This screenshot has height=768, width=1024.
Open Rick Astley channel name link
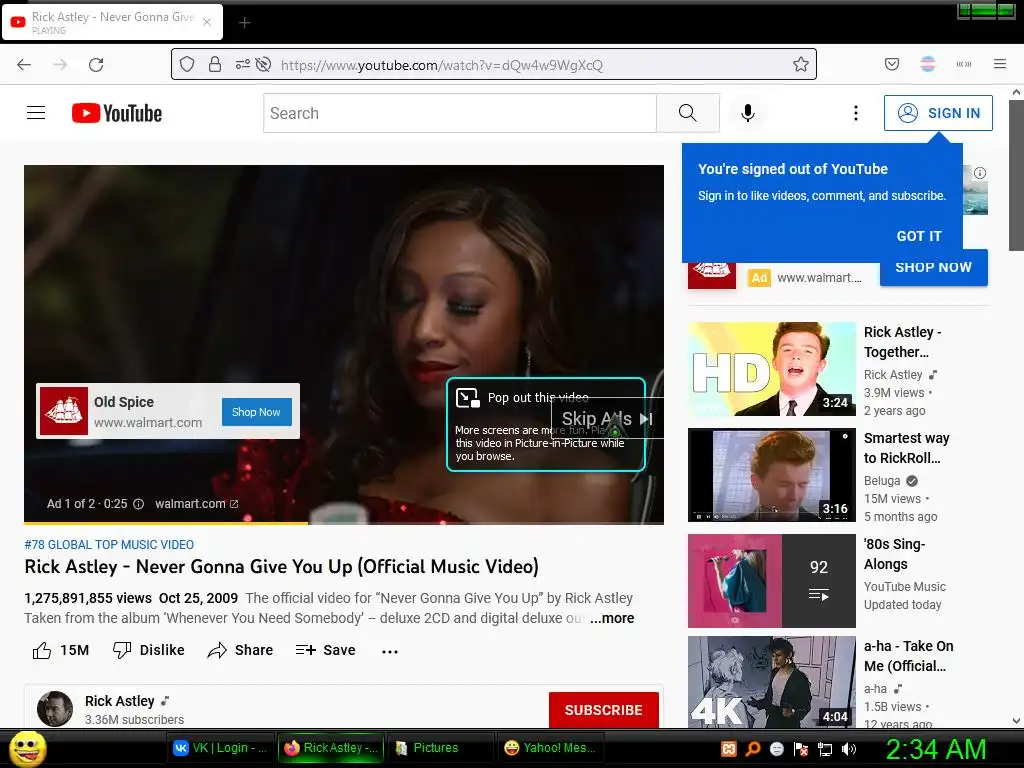click(120, 701)
